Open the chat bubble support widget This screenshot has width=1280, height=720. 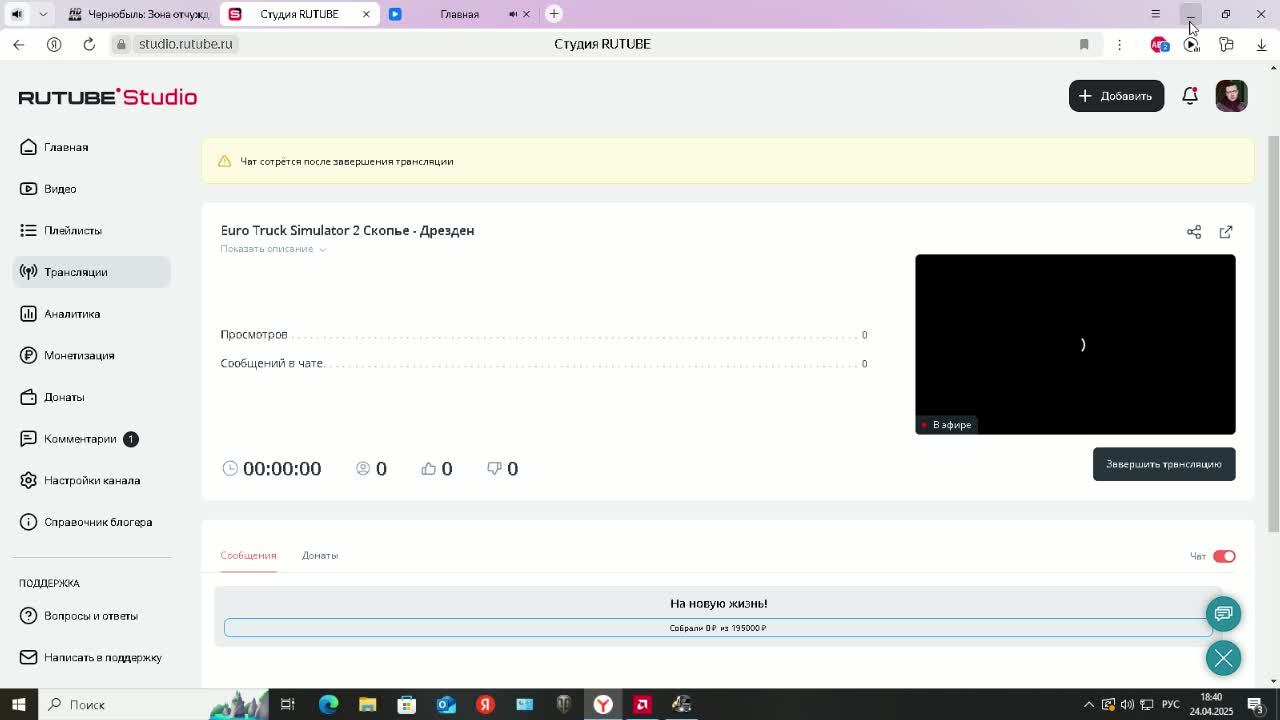(1223, 614)
